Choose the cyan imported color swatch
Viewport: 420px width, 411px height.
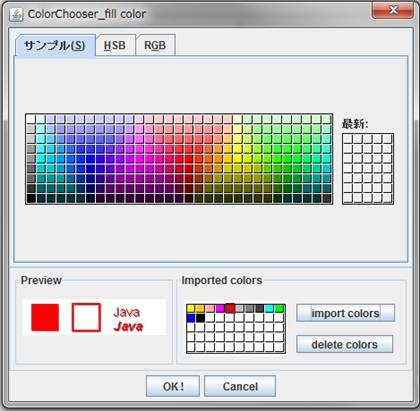point(269,308)
